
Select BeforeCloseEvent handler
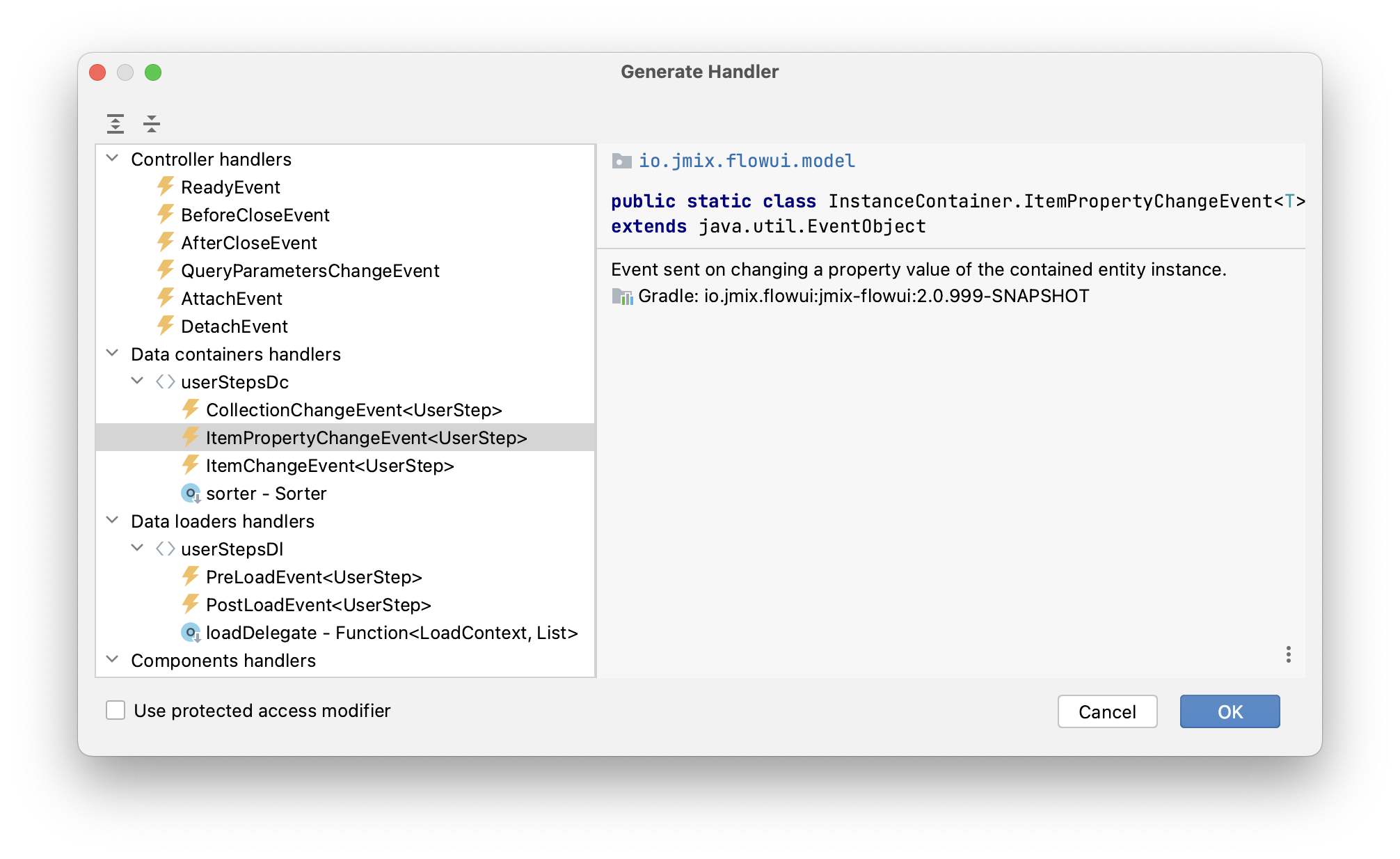pos(255,215)
